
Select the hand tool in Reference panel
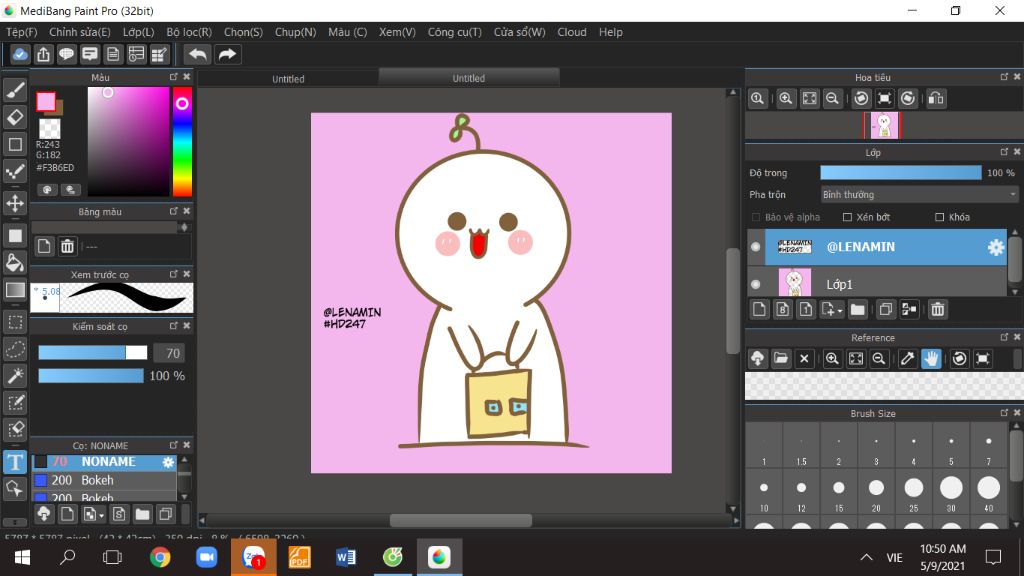pyautogui.click(x=931, y=359)
